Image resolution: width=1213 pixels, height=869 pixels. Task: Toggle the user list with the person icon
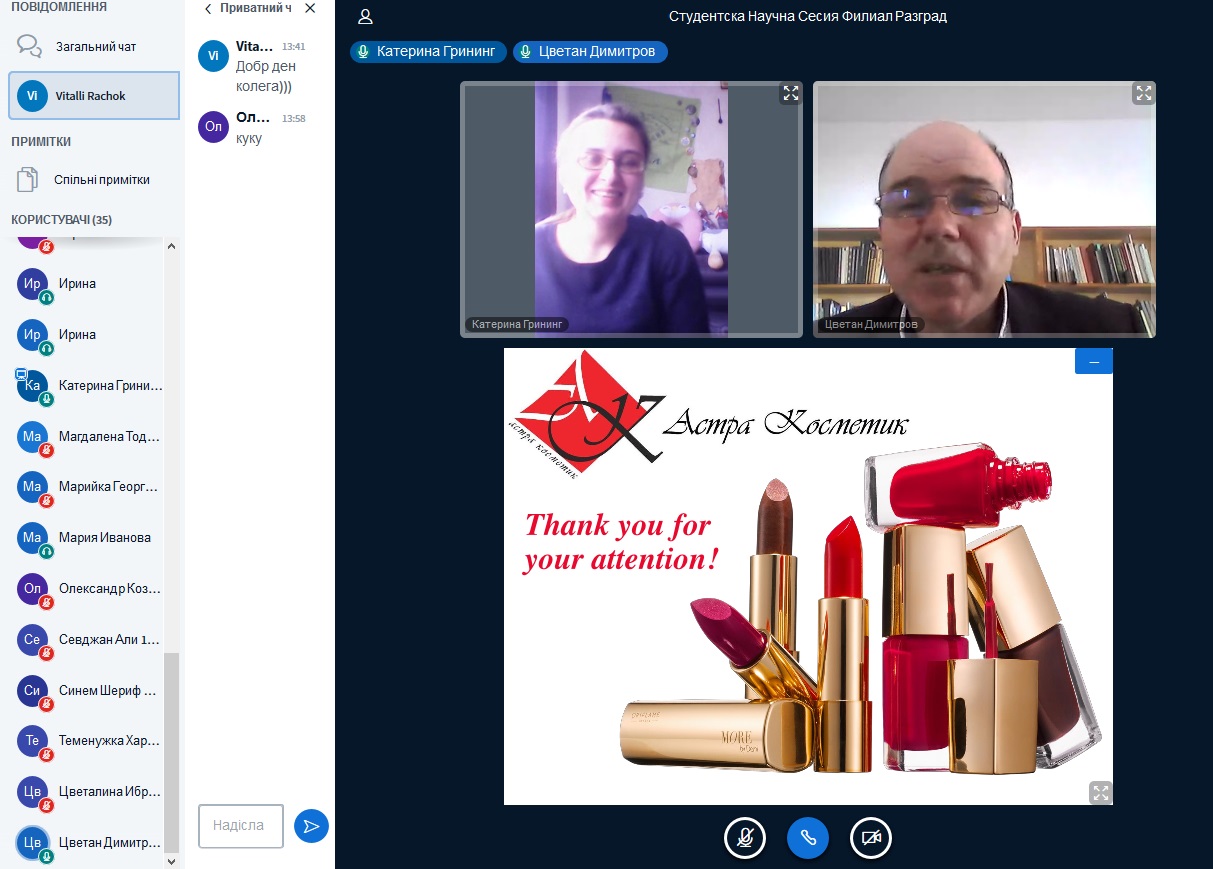point(365,16)
